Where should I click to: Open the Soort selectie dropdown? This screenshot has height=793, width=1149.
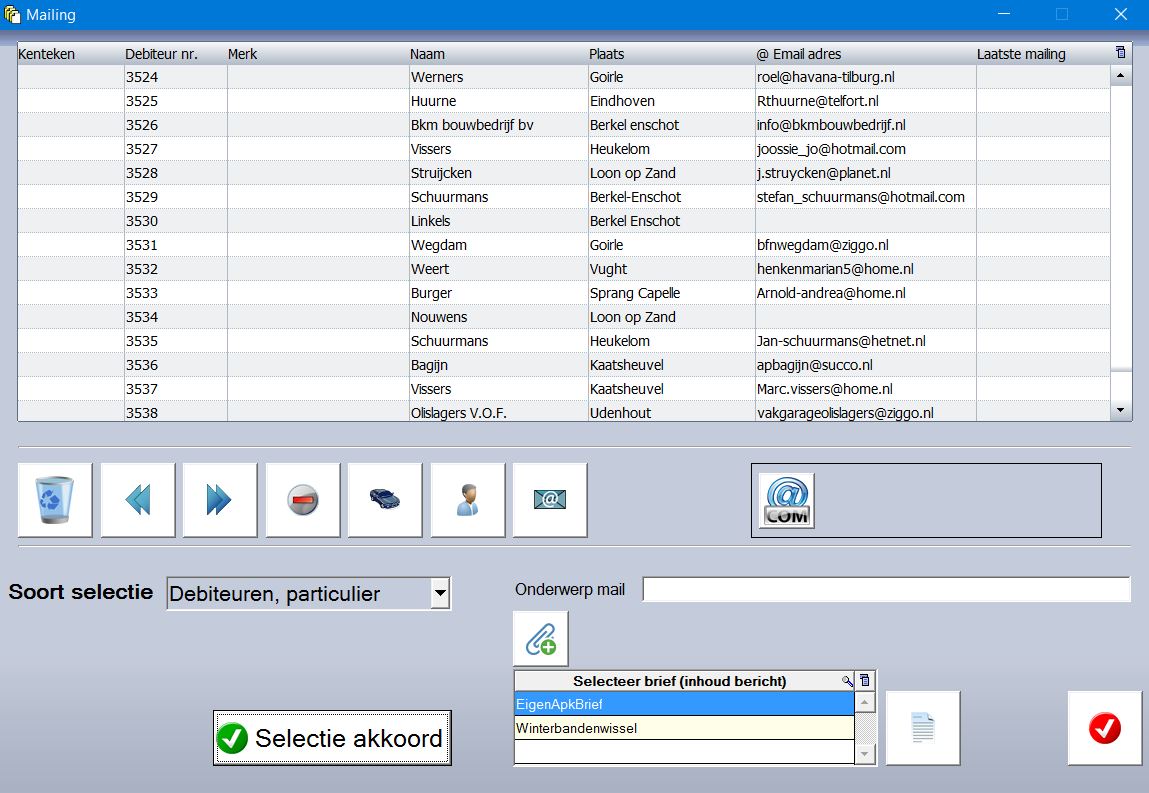click(439, 594)
